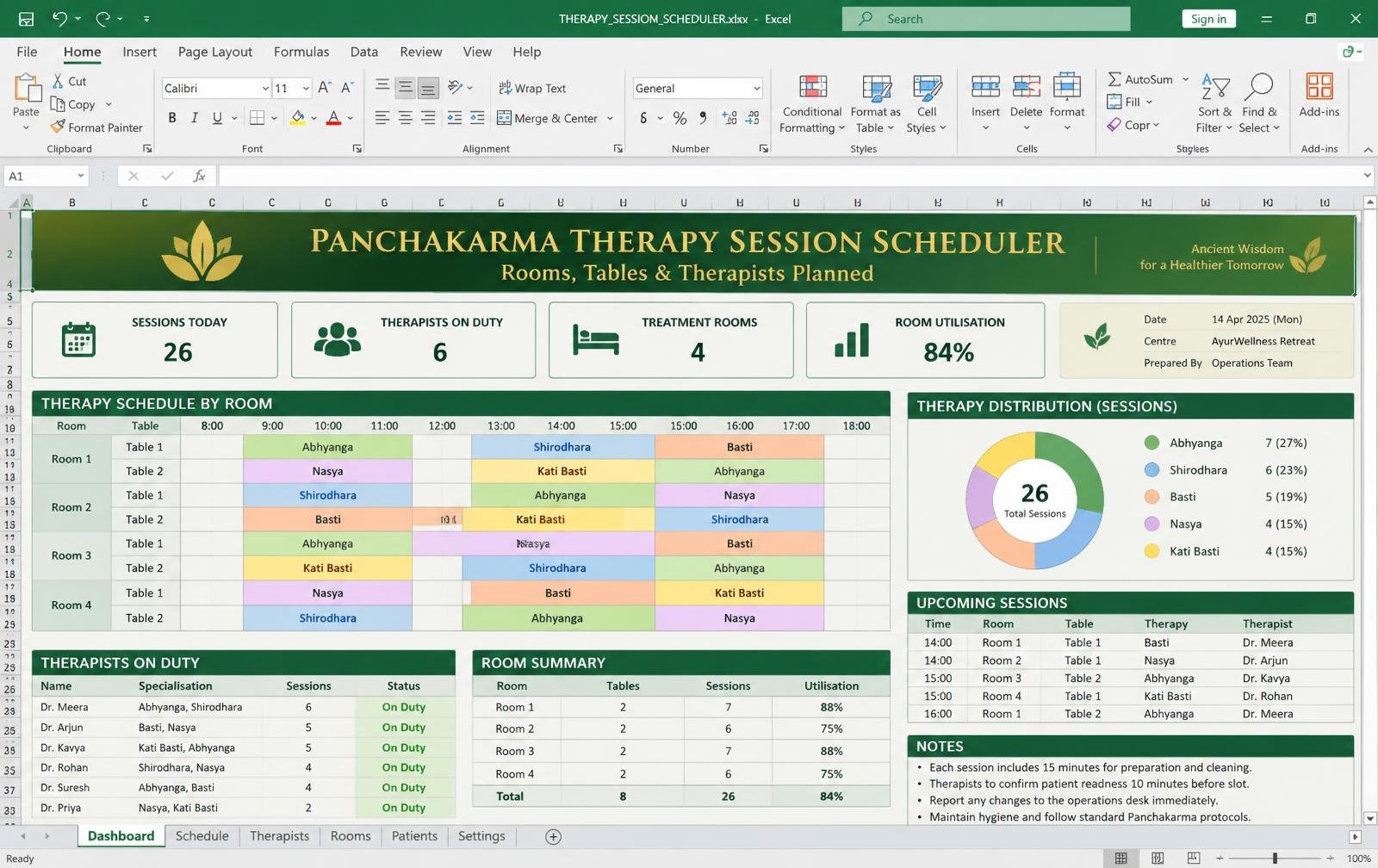Expand the Name Box dropdown arrow
Viewport: 1378px width, 868px height.
click(80, 176)
